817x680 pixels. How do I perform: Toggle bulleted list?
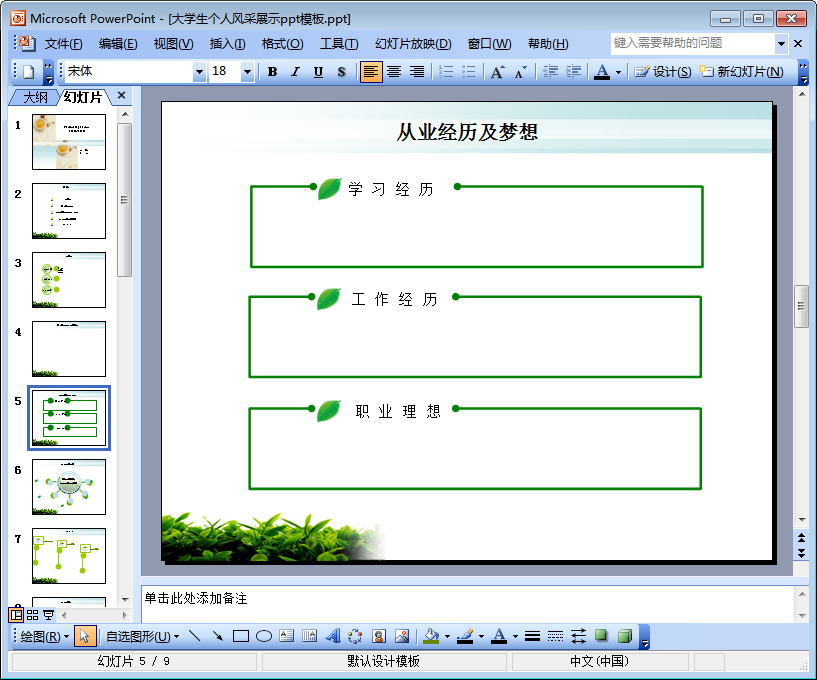click(469, 72)
